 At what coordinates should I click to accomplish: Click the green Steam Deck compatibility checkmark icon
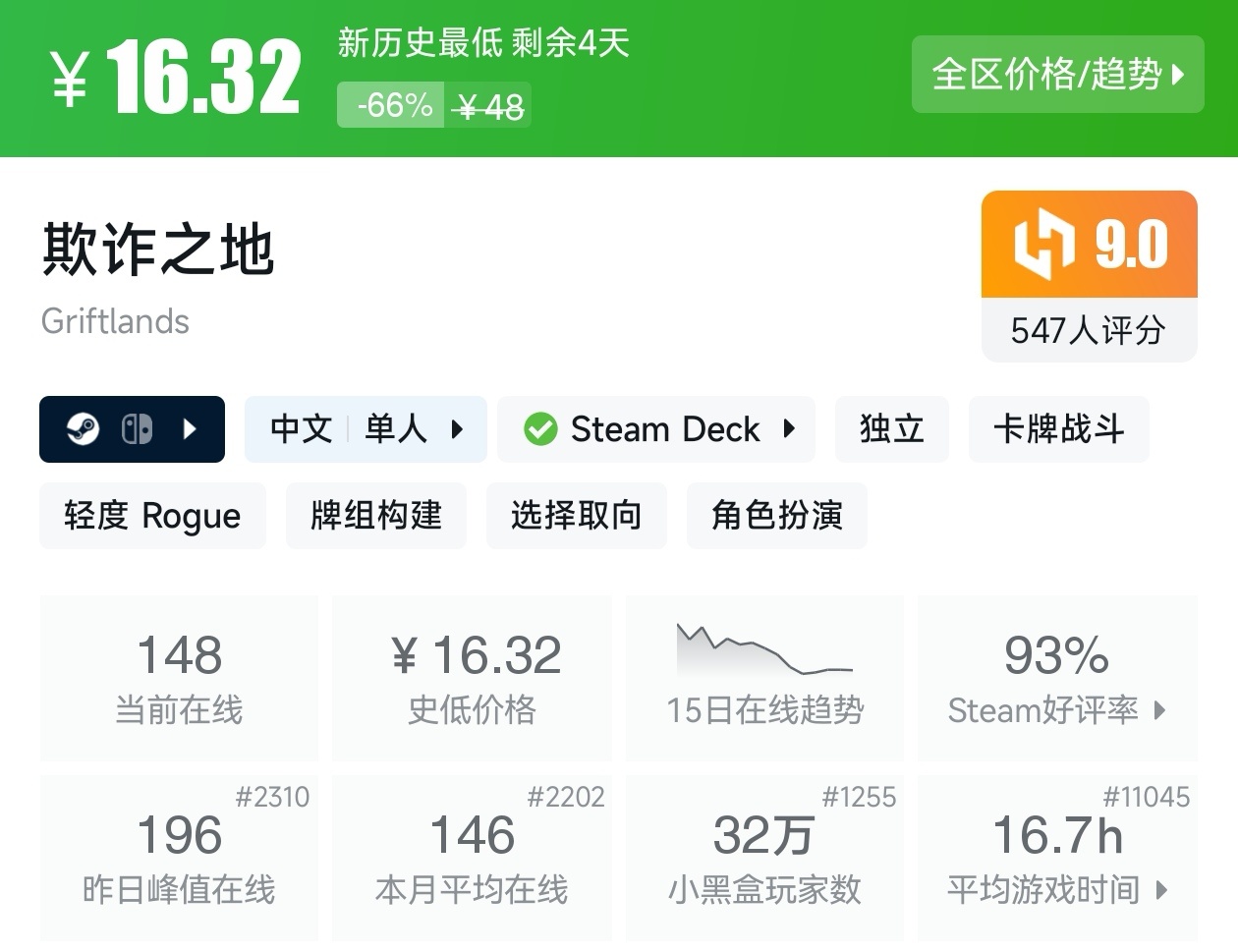click(x=538, y=428)
